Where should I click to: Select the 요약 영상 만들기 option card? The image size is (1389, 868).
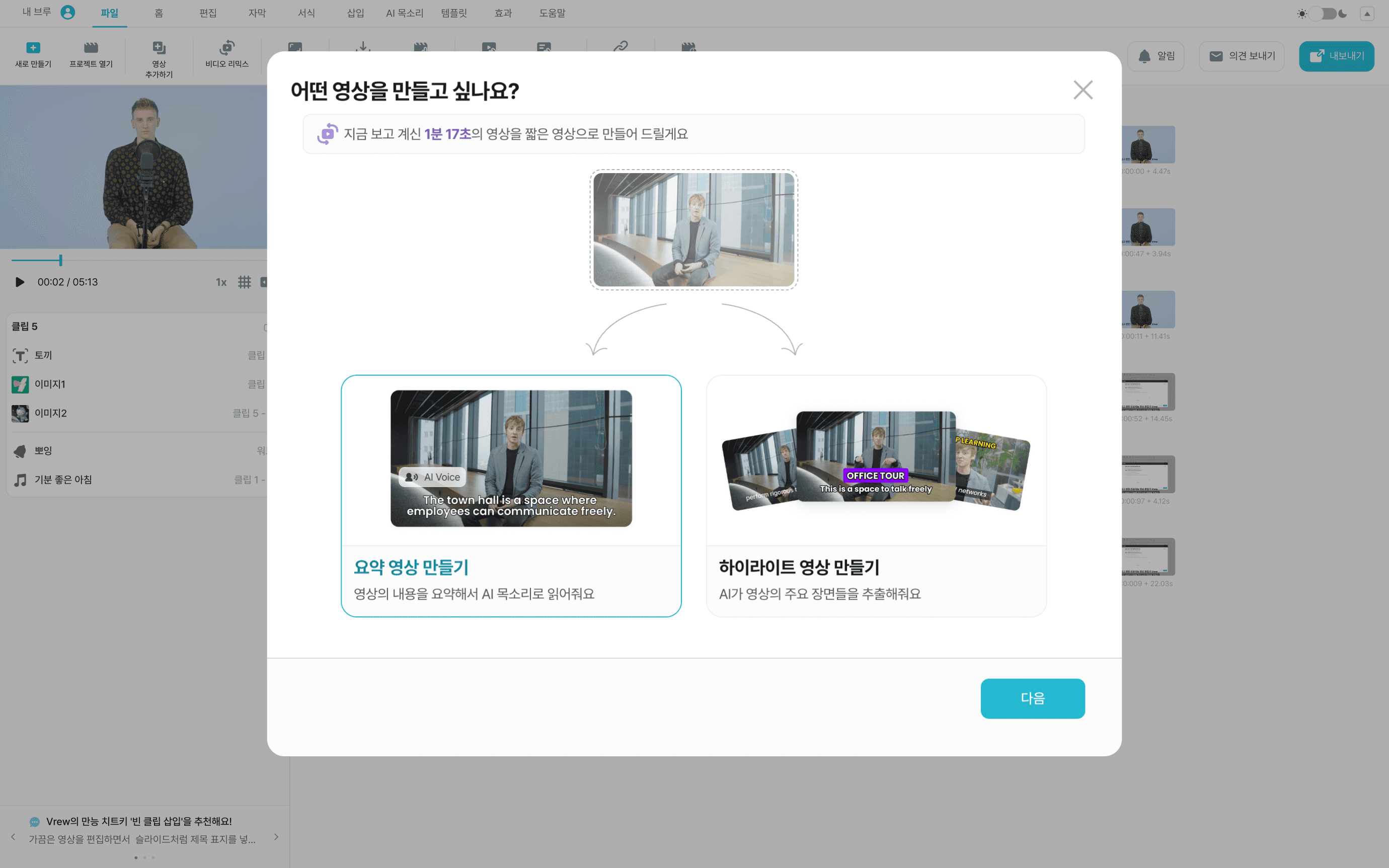tap(511, 496)
